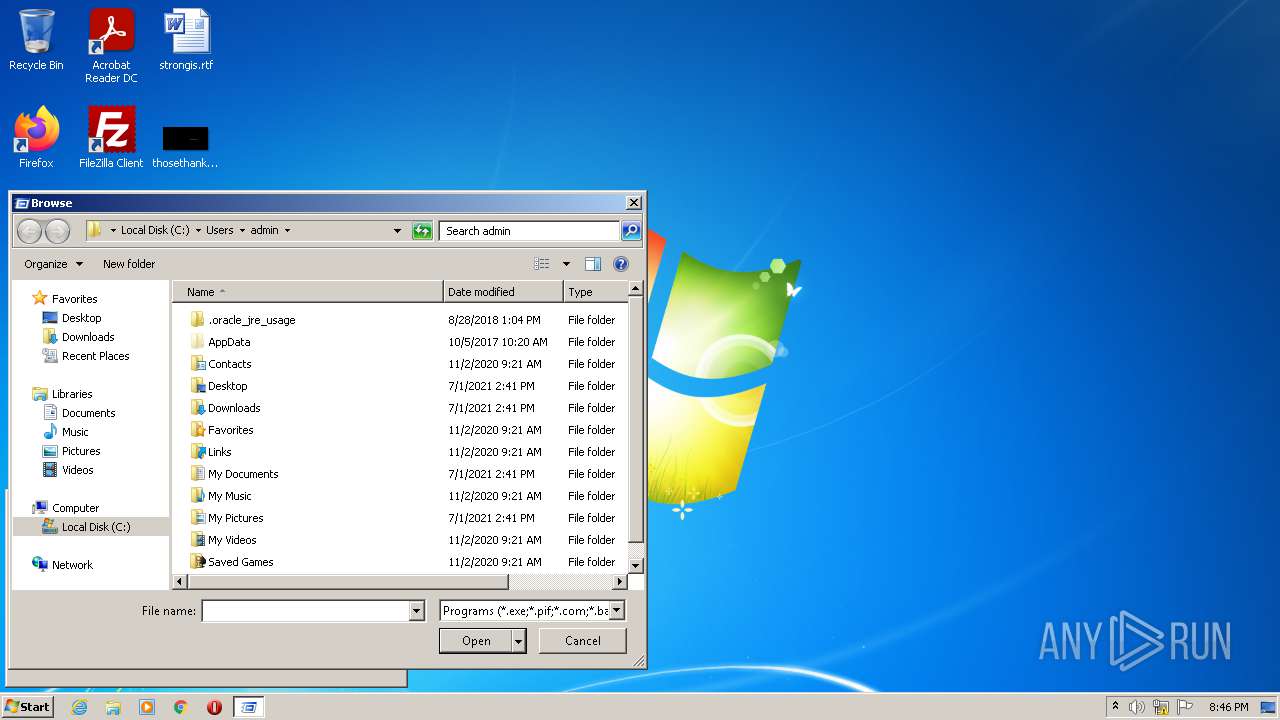The image size is (1280, 720).
Task: Sort by Name column header
Action: (308, 292)
